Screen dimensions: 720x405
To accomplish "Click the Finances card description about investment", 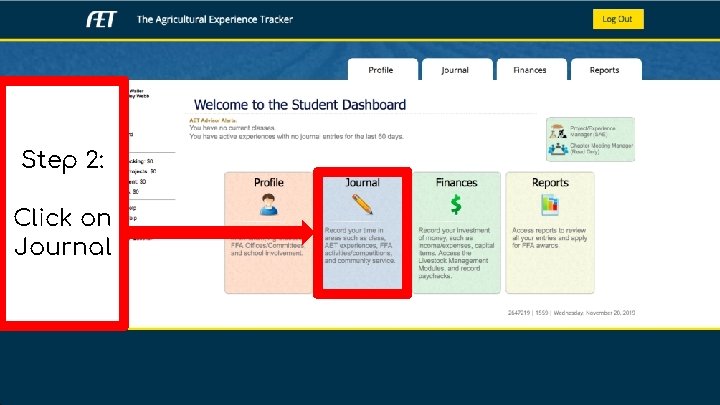I will click(456, 253).
